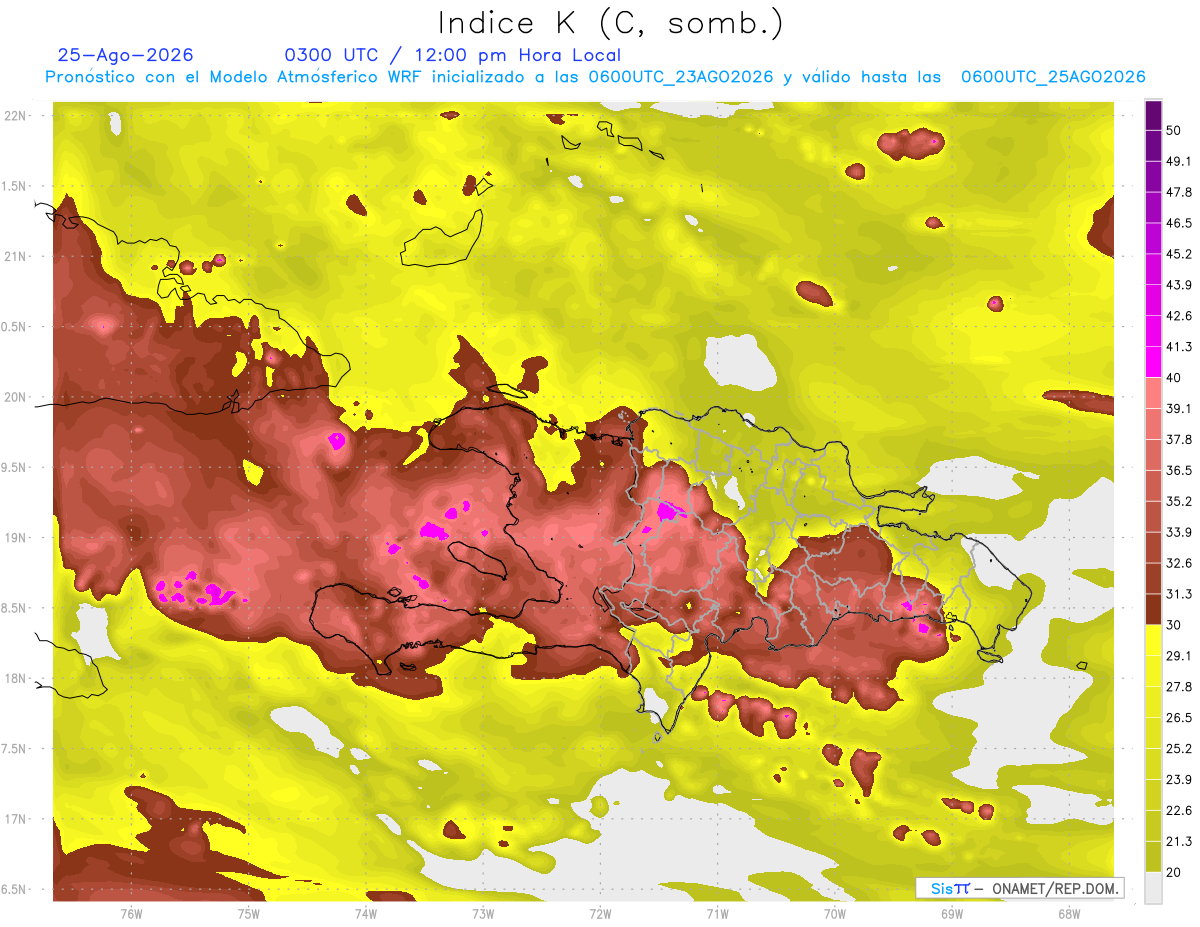Click the '45.2' colorbar label
The height and width of the screenshot is (927, 1200).
1178,254
